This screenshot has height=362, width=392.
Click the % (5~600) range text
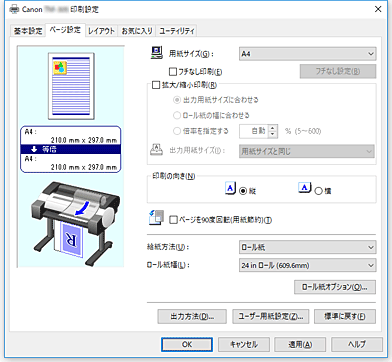click(x=303, y=131)
